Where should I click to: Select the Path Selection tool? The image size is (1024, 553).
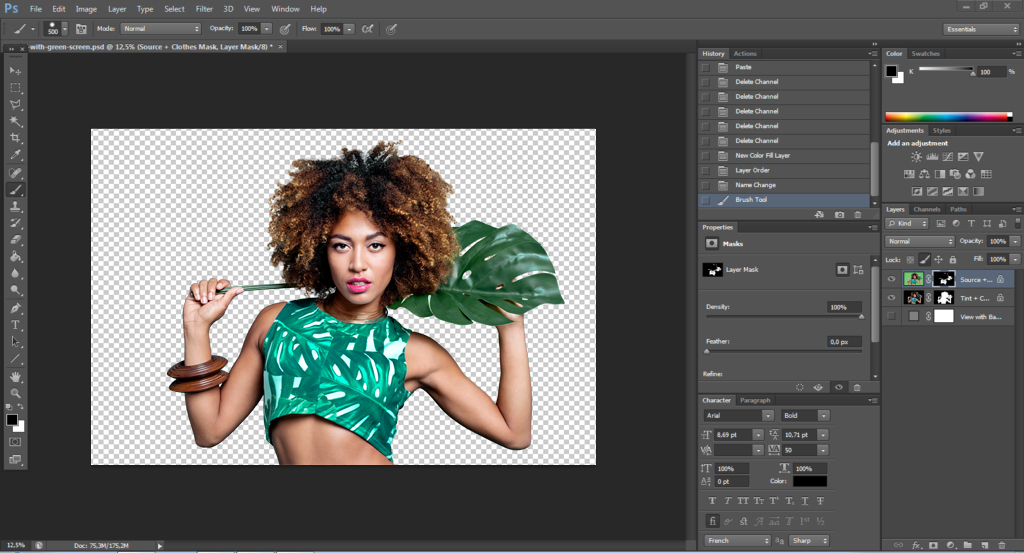point(15,341)
